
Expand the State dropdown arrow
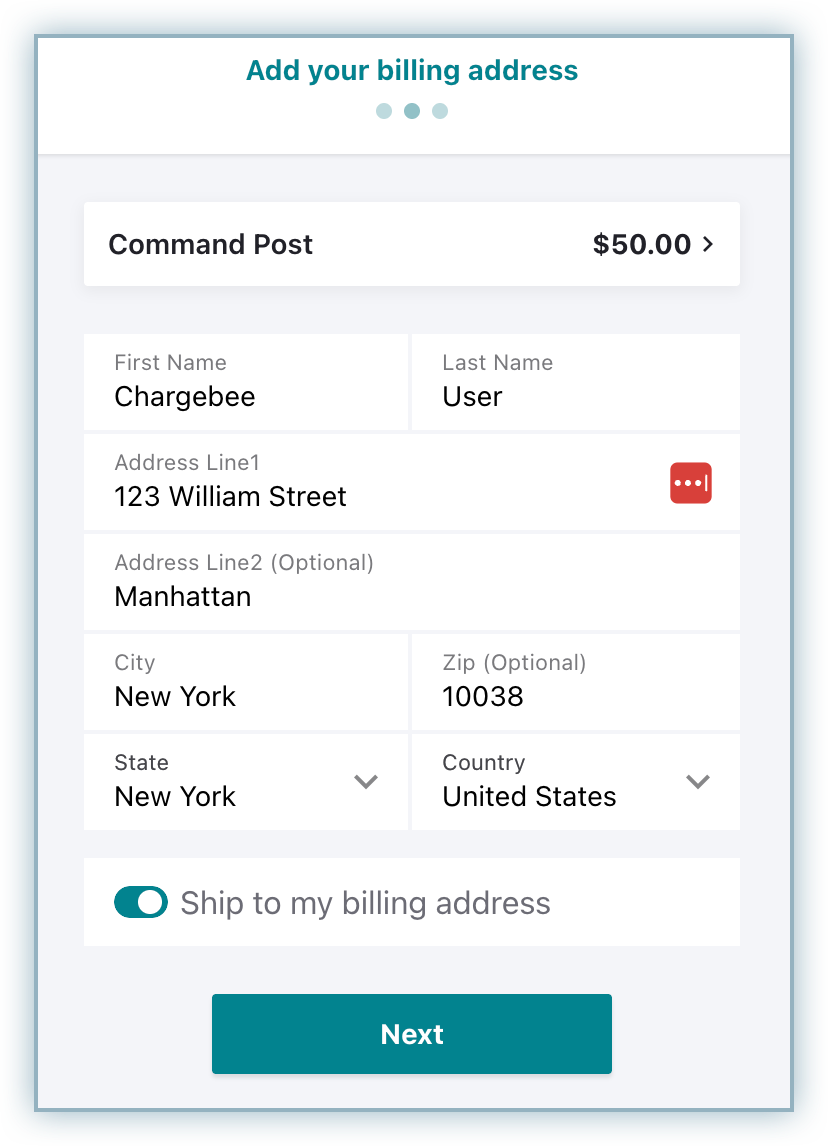click(x=366, y=782)
